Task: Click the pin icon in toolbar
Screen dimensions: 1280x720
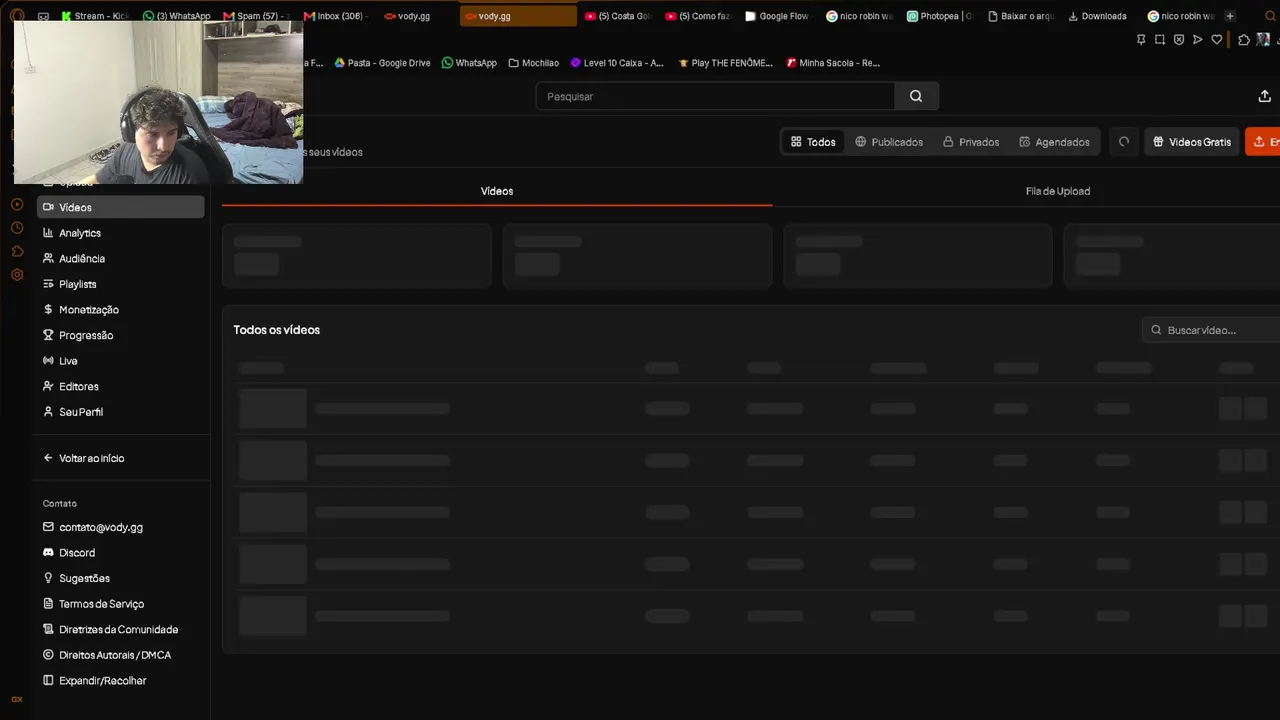Action: 1141,40
